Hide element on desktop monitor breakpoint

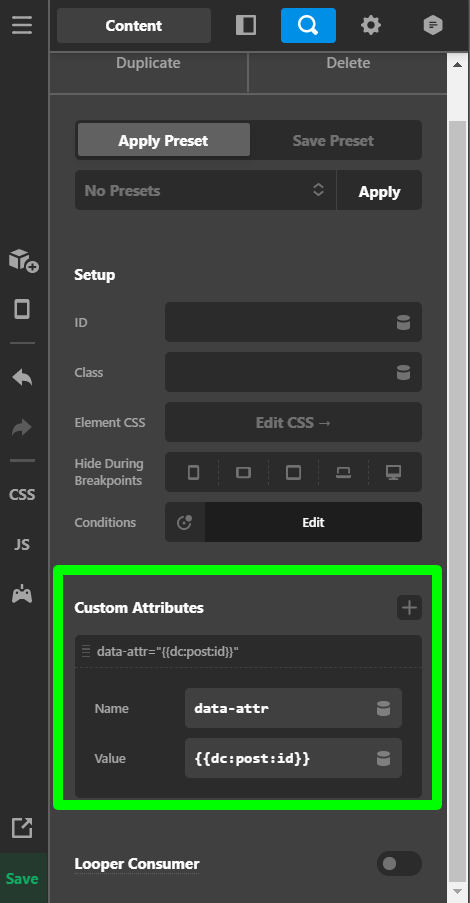393,473
